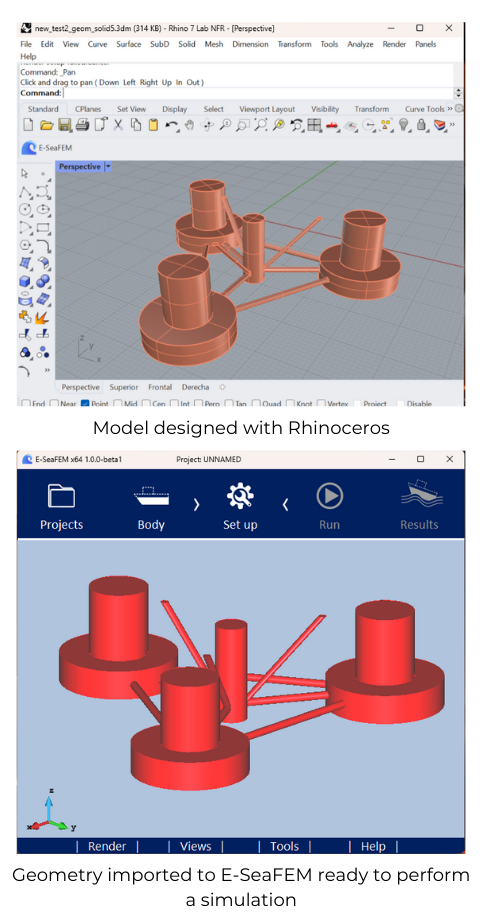Go back with the arrow after Set up
Image resolution: width=480 pixels, height=923 pixels.
(286, 504)
